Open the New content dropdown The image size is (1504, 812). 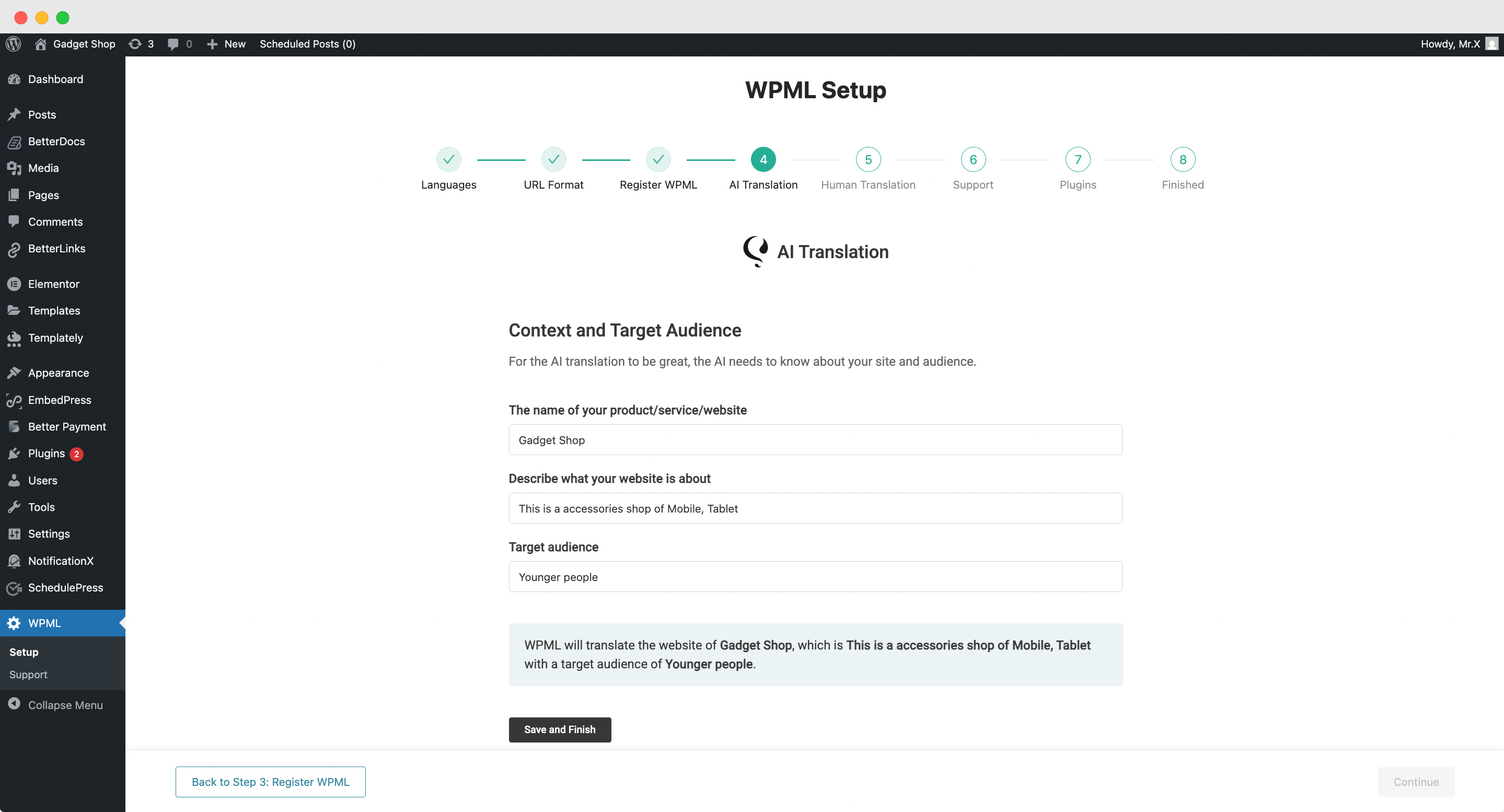click(x=226, y=44)
